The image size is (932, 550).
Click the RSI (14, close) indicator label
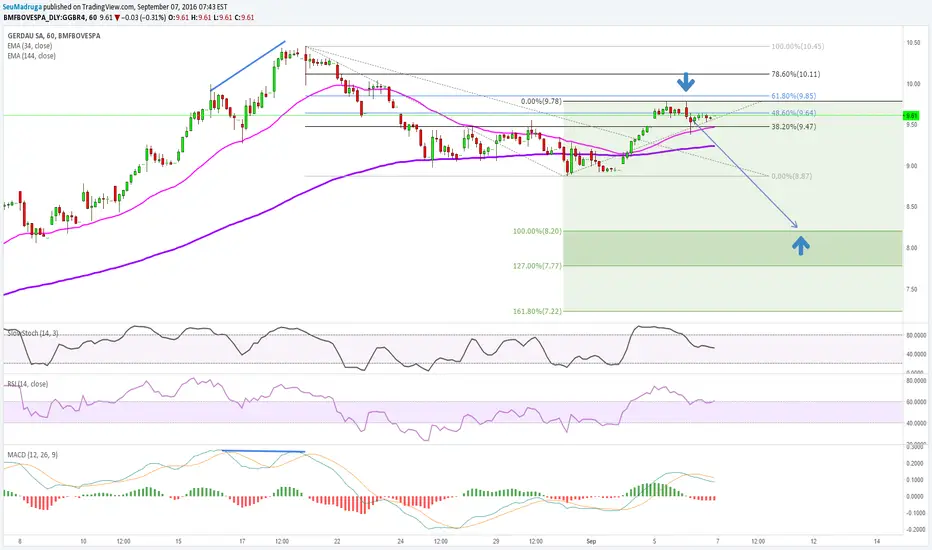(28, 384)
